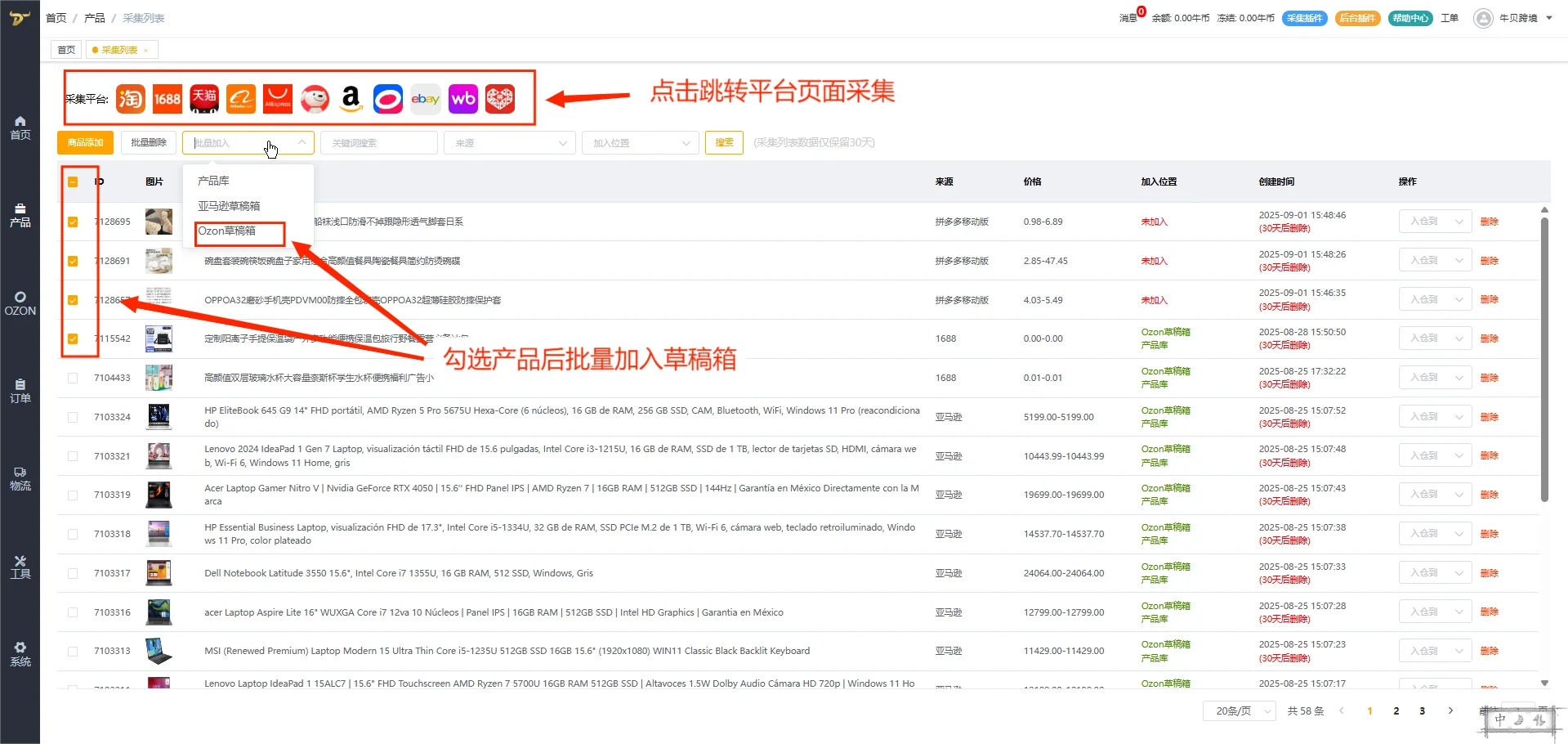Open the green 帮助中心 button

(1410, 18)
